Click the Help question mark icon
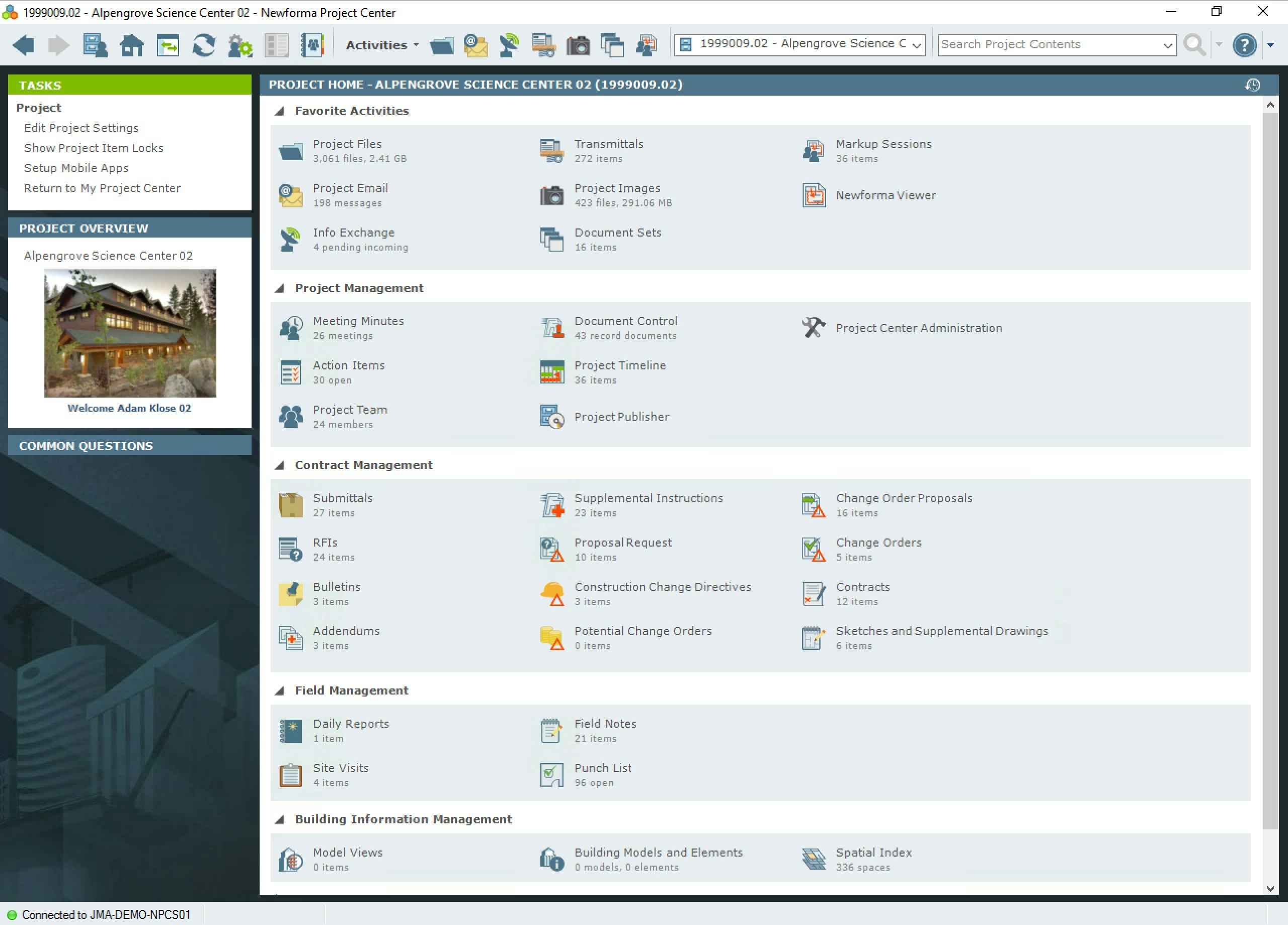1288x925 pixels. [x=1244, y=45]
